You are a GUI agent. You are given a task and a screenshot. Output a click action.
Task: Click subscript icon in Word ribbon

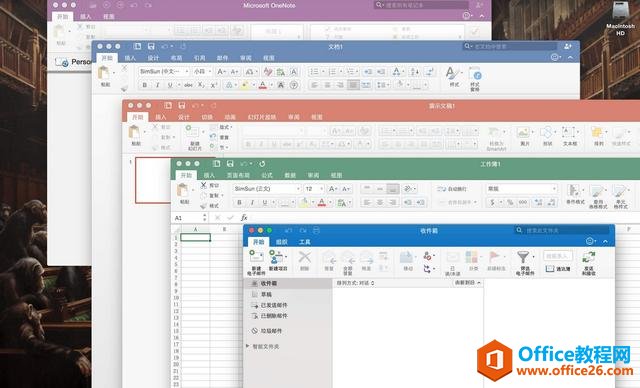click(201, 85)
